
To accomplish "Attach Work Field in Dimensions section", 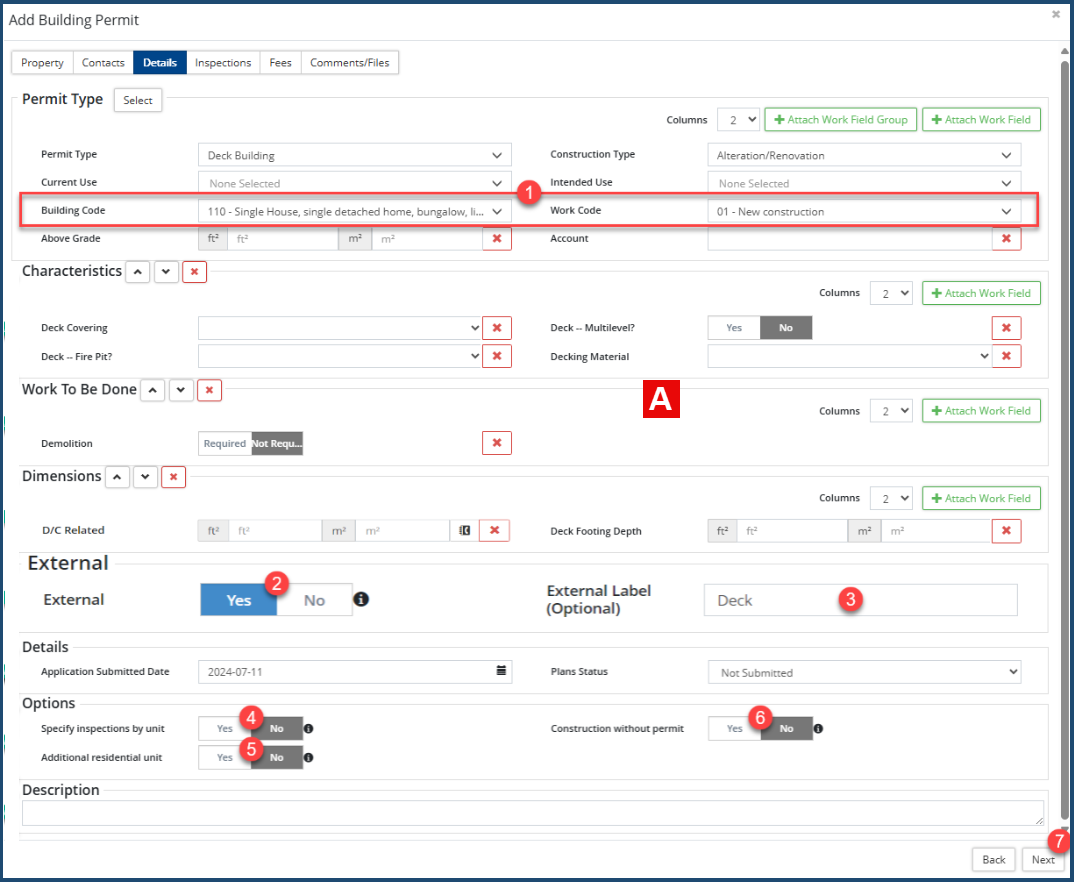I will coord(982,499).
